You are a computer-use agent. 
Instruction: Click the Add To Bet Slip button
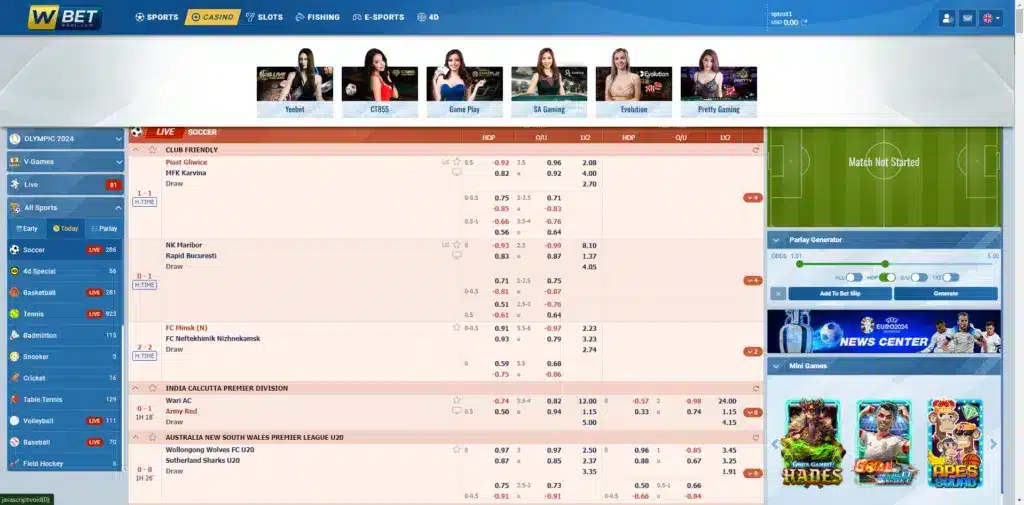(839, 293)
